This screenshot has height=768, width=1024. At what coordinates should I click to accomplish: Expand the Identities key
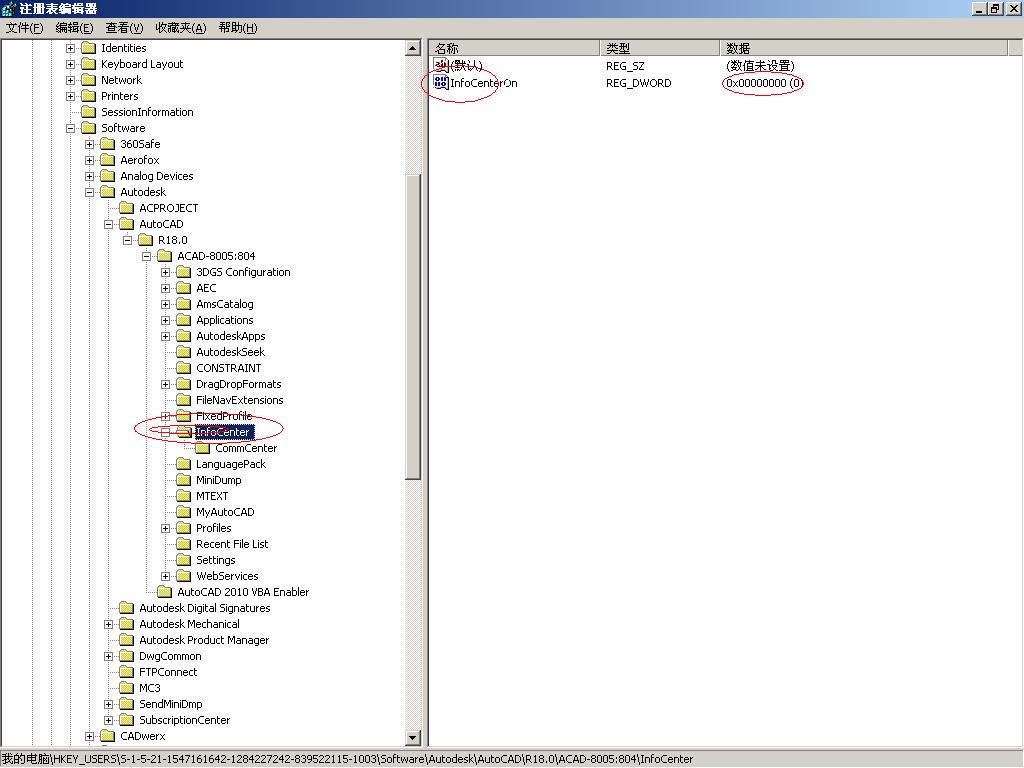coord(71,48)
